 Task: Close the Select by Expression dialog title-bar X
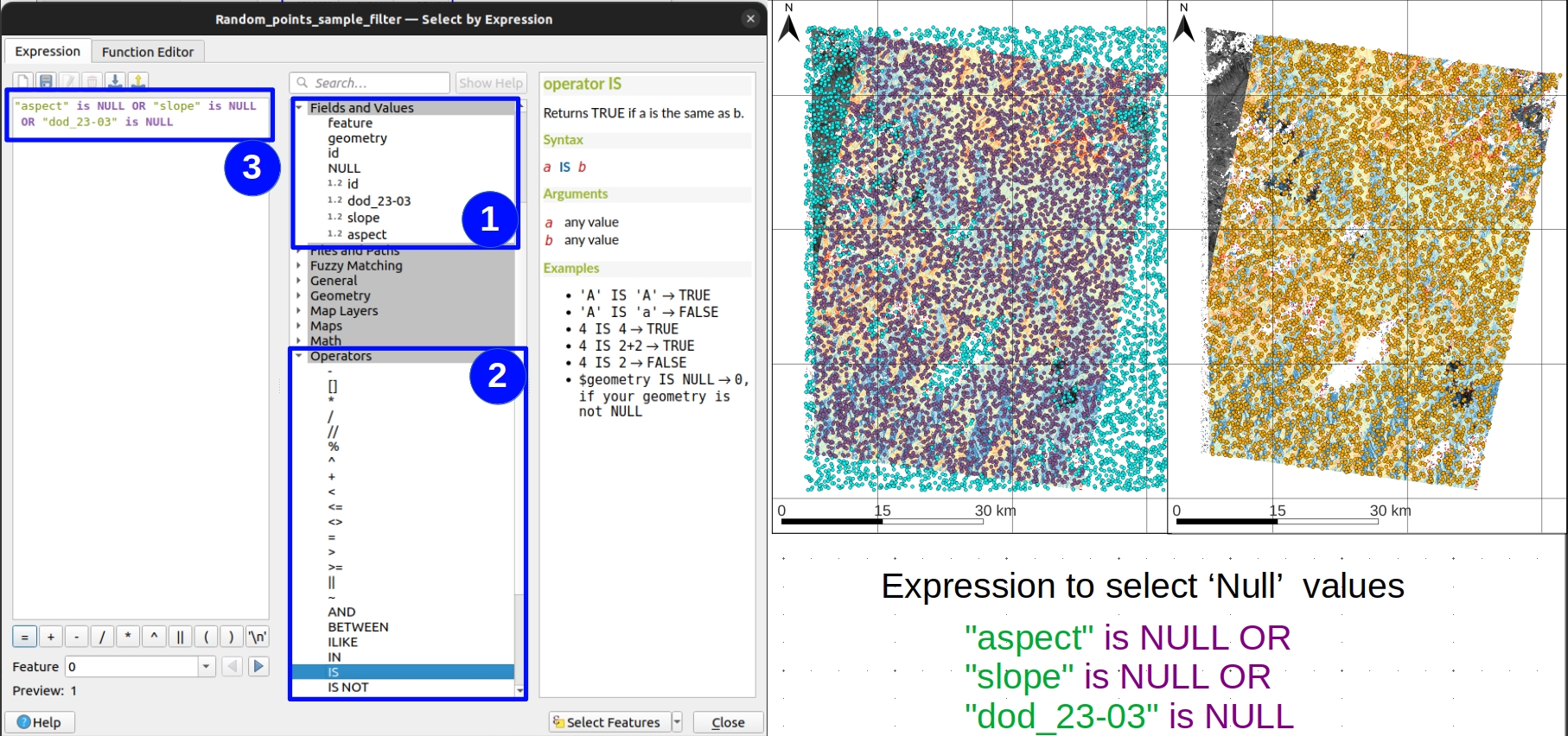coord(750,18)
